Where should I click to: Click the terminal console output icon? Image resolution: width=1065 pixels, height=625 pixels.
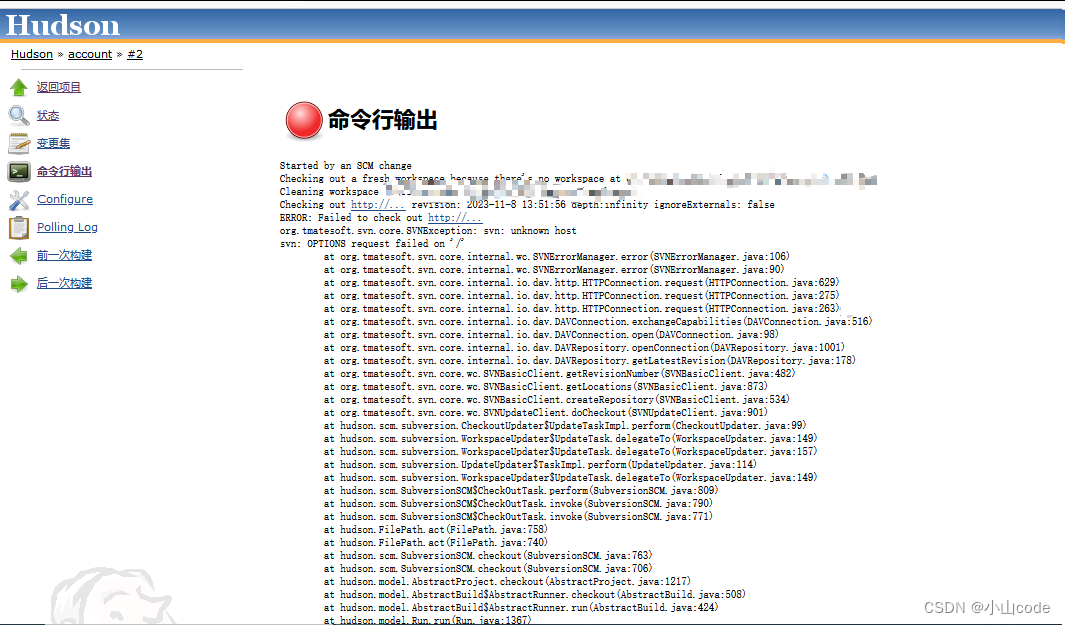[19, 171]
